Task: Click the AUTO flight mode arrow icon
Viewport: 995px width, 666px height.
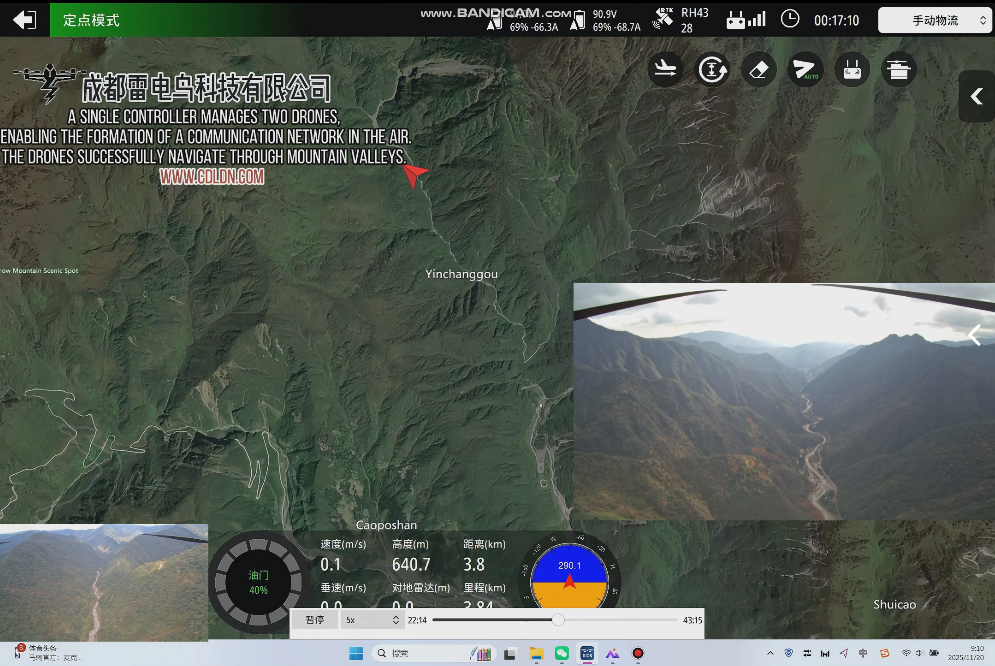Action: click(x=805, y=69)
